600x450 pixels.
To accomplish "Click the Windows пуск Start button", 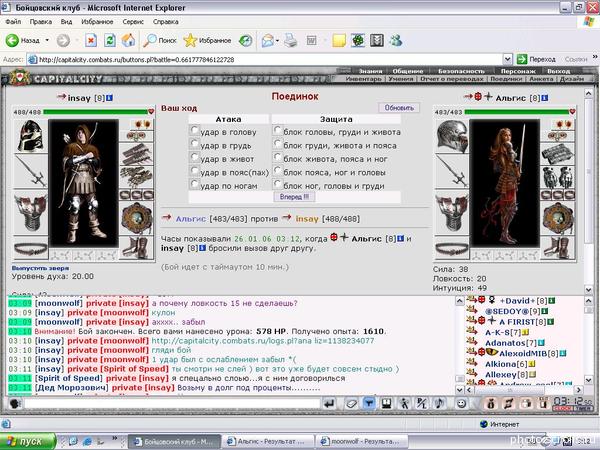I will tap(28, 441).
